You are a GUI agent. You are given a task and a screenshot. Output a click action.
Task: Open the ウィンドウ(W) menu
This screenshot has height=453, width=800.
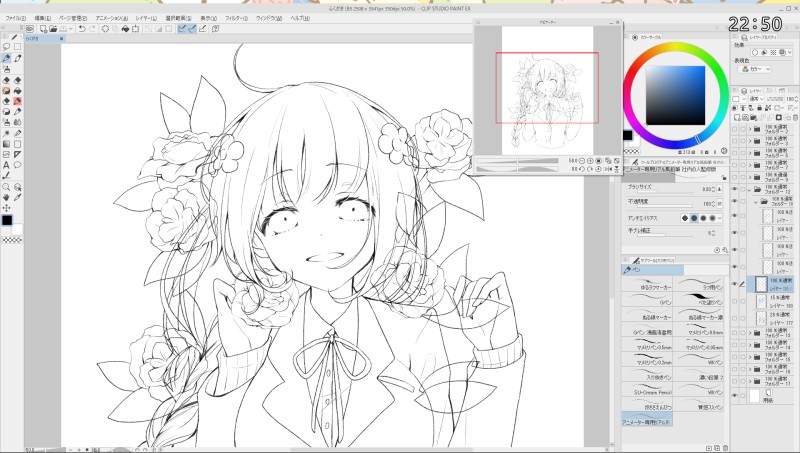[x=269, y=18]
